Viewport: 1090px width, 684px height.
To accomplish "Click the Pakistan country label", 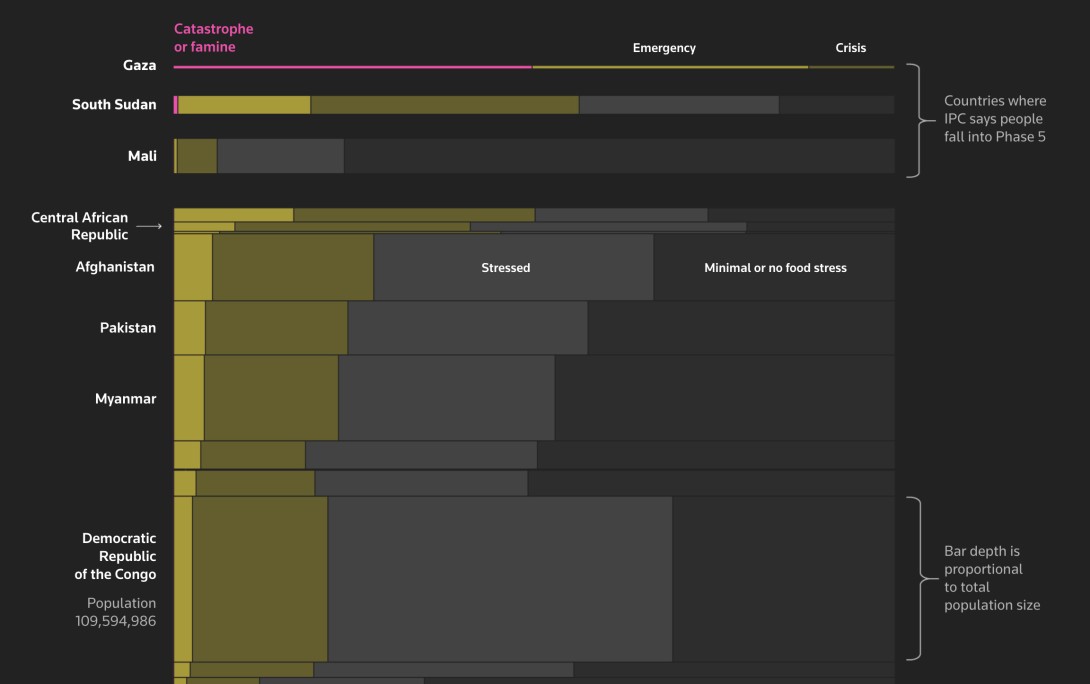I will (128, 328).
